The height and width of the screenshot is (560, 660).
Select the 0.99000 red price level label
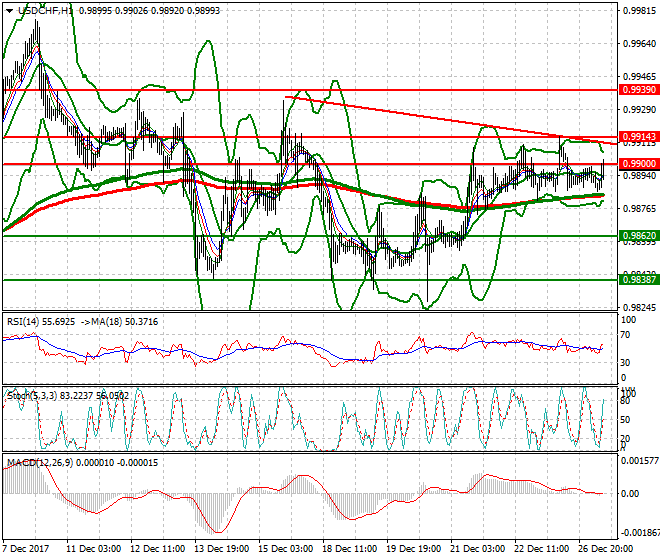click(x=639, y=164)
